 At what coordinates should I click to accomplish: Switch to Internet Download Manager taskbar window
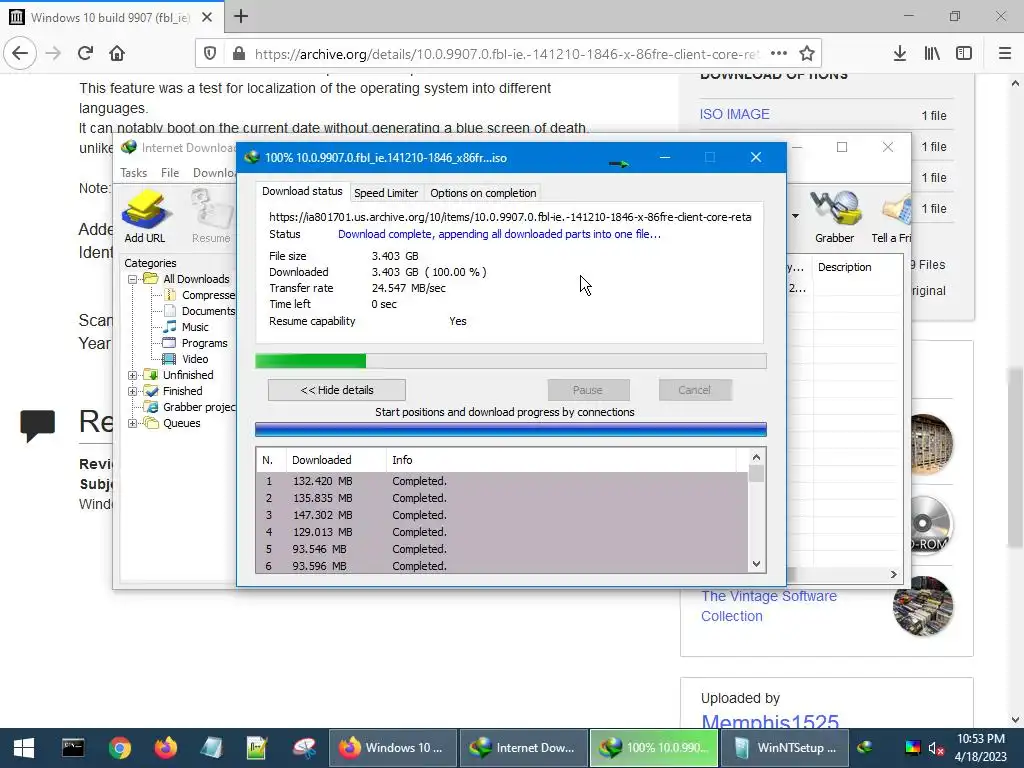524,748
